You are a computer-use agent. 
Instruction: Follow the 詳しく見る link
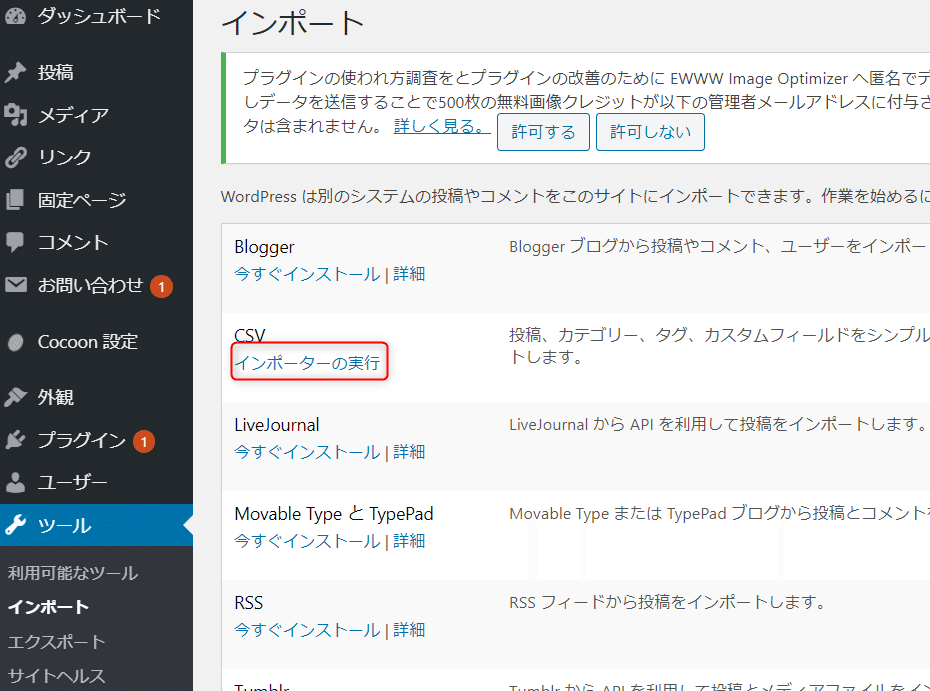(442, 126)
